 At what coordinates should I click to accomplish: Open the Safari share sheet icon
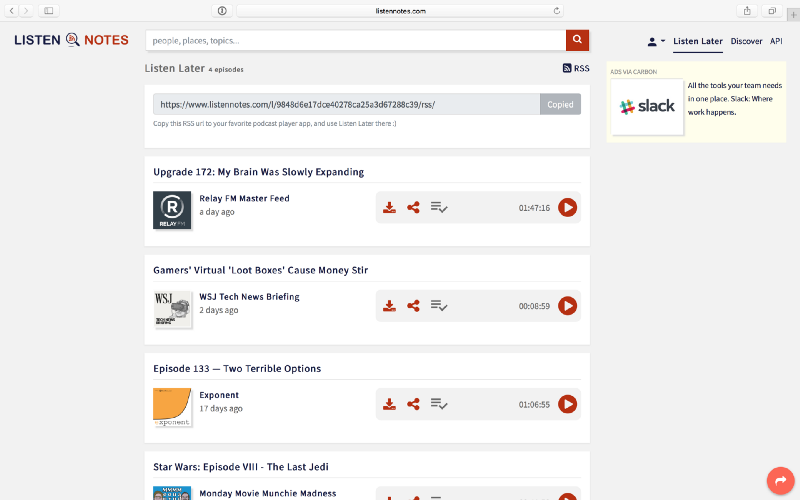point(747,11)
